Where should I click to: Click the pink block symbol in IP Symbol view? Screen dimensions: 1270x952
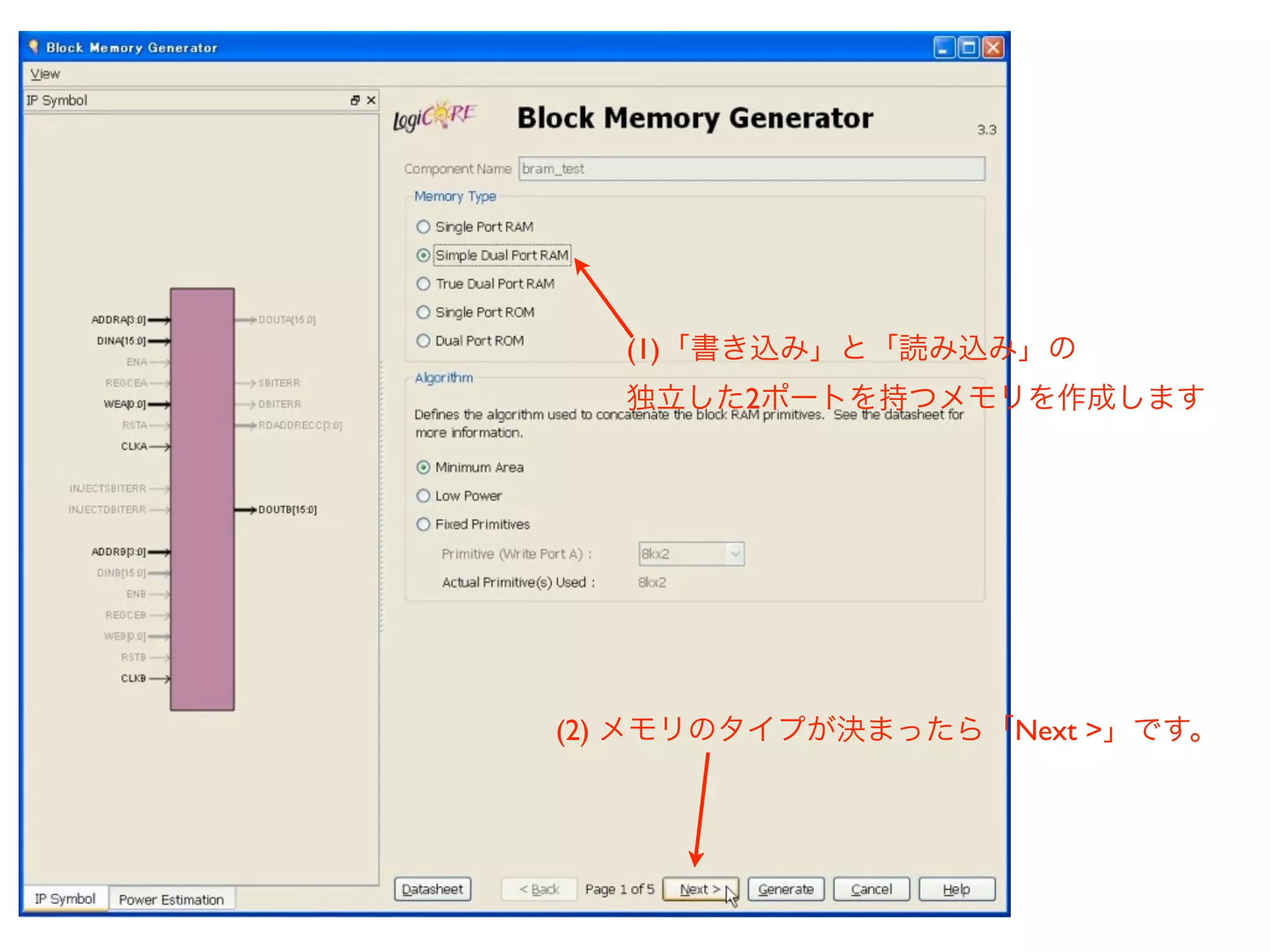[202, 499]
